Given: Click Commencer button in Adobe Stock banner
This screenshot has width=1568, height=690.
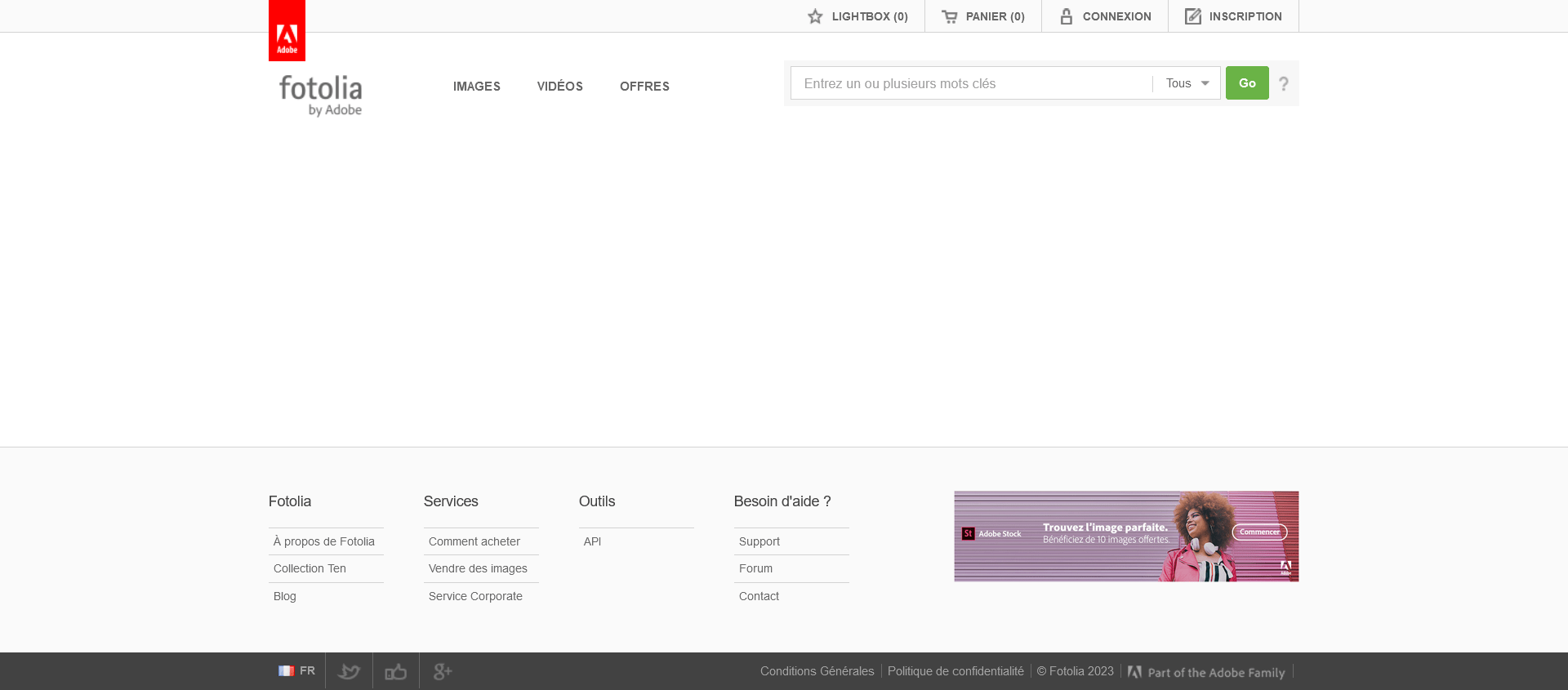Looking at the screenshot, I should [1259, 532].
